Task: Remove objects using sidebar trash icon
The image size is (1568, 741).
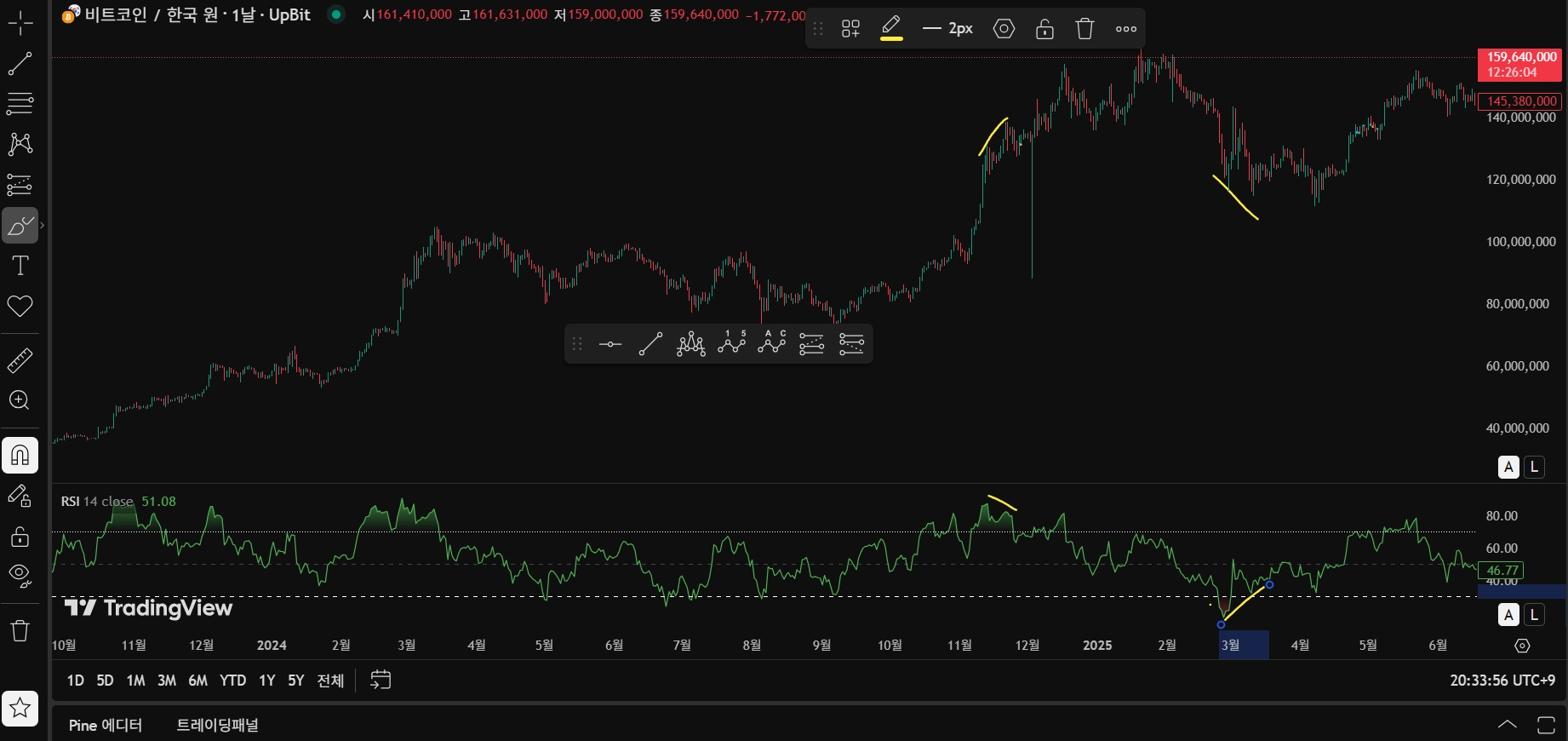Action: click(20, 631)
